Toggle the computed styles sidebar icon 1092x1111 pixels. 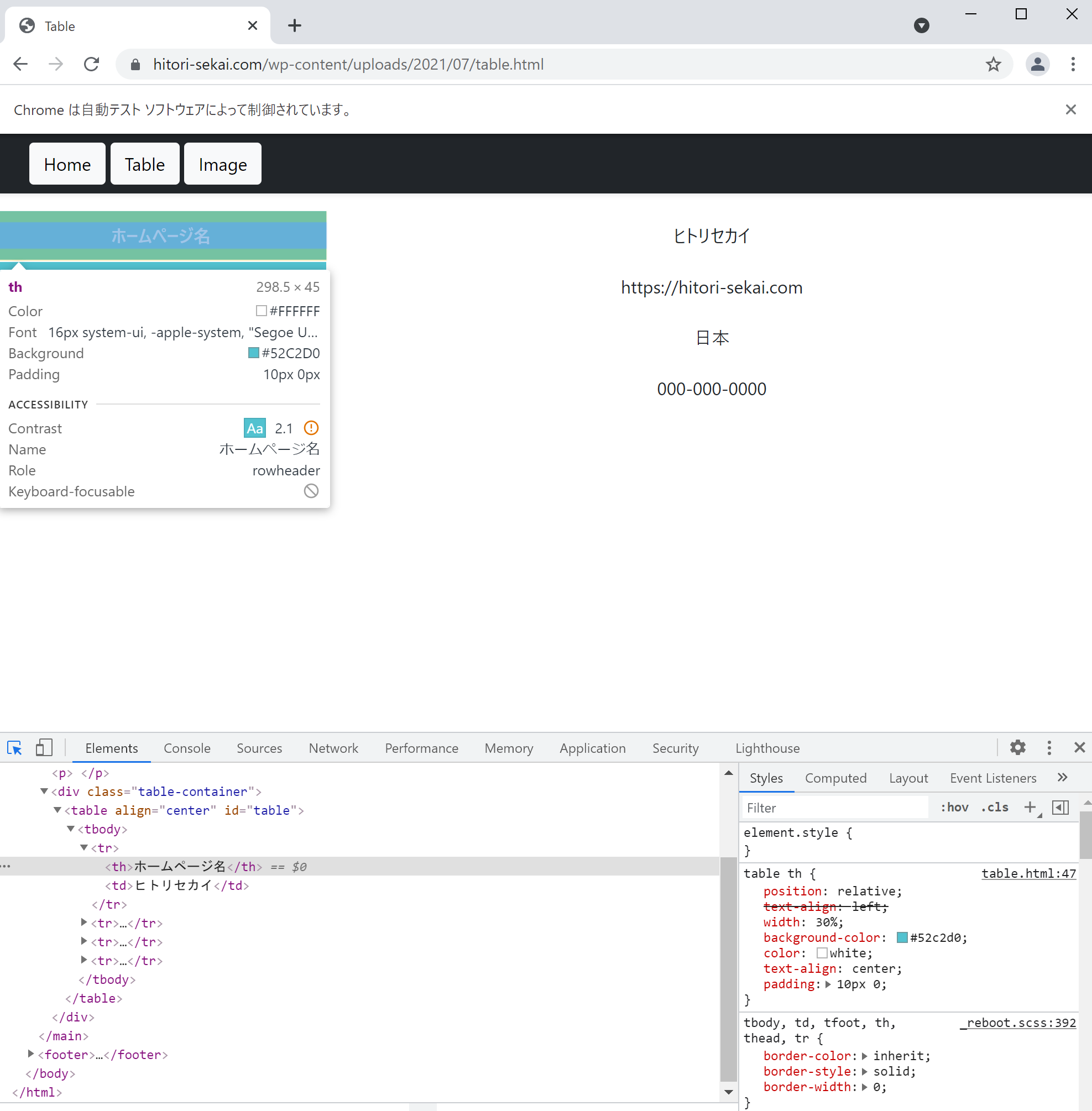click(x=1060, y=808)
